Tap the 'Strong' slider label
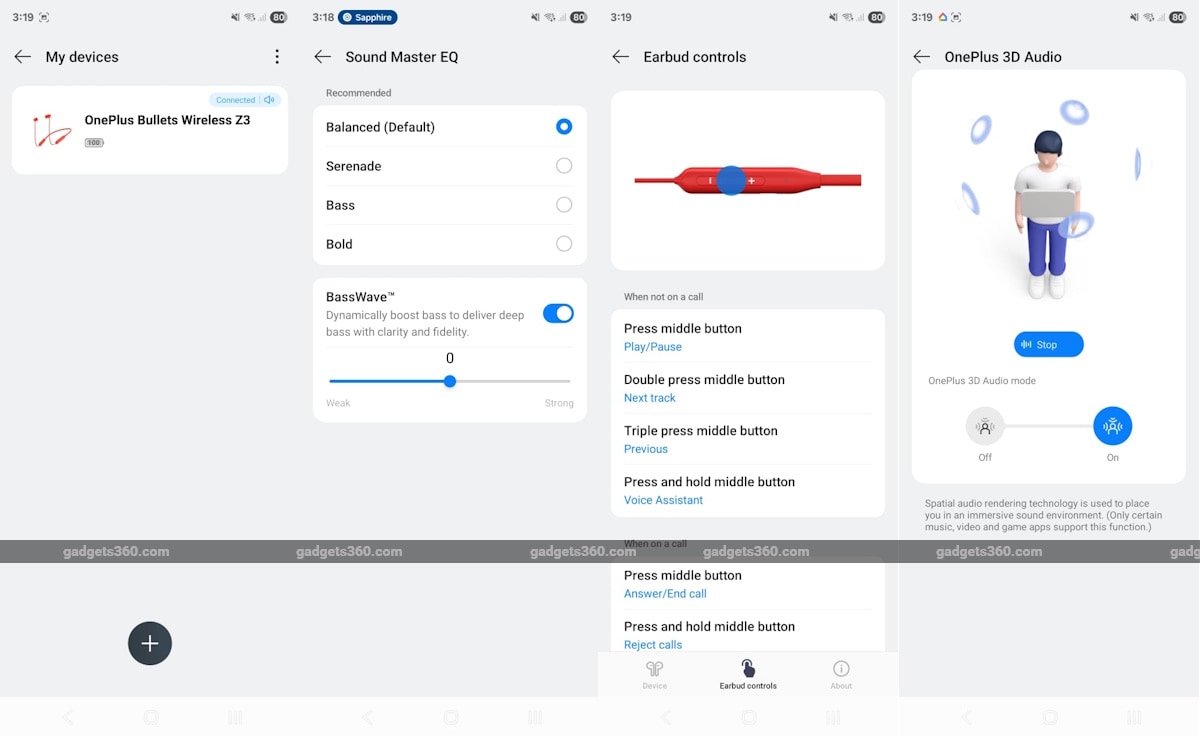Image resolution: width=1200 pixels, height=736 pixels. tap(559, 403)
